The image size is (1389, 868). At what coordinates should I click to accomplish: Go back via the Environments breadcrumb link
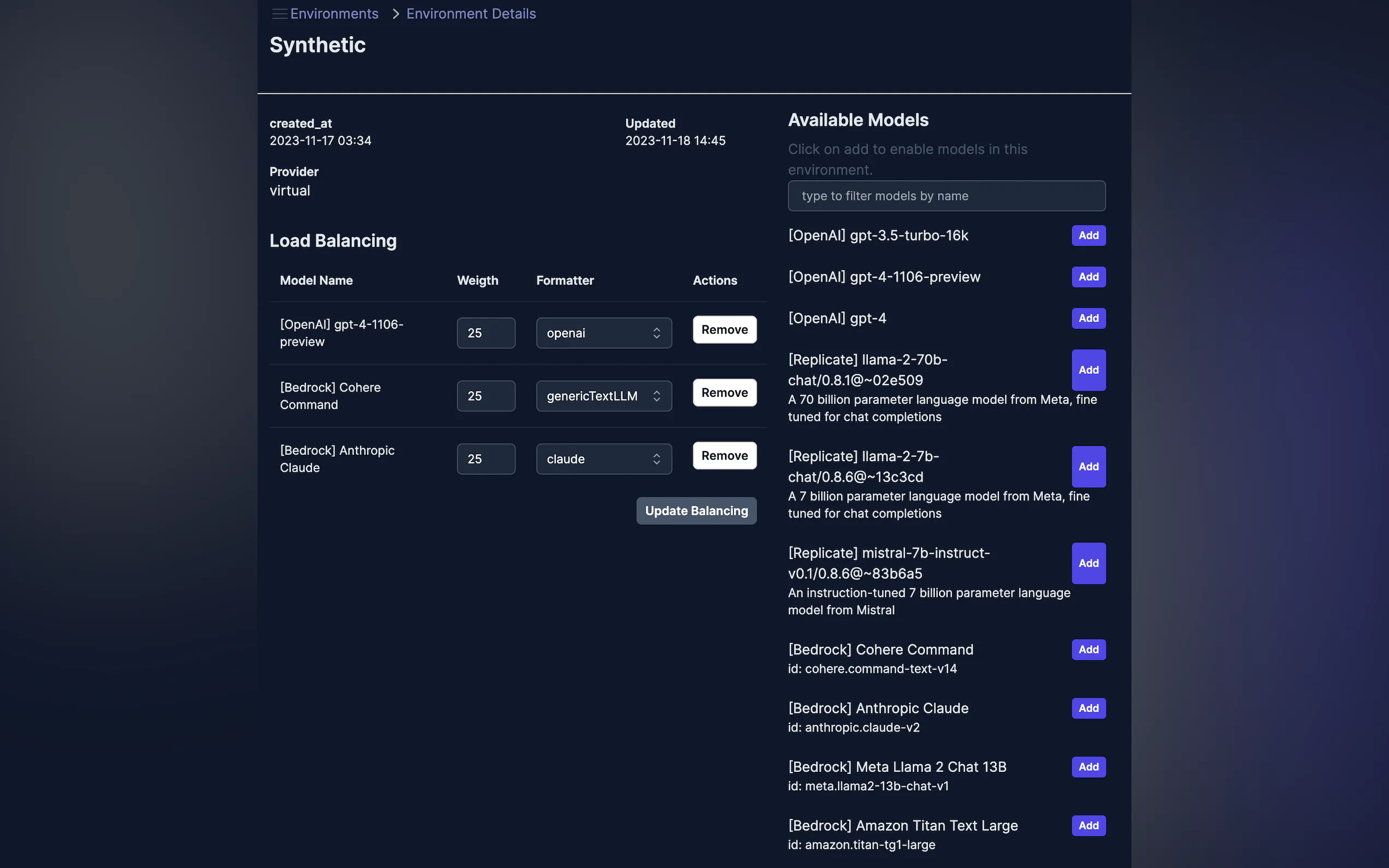click(334, 13)
